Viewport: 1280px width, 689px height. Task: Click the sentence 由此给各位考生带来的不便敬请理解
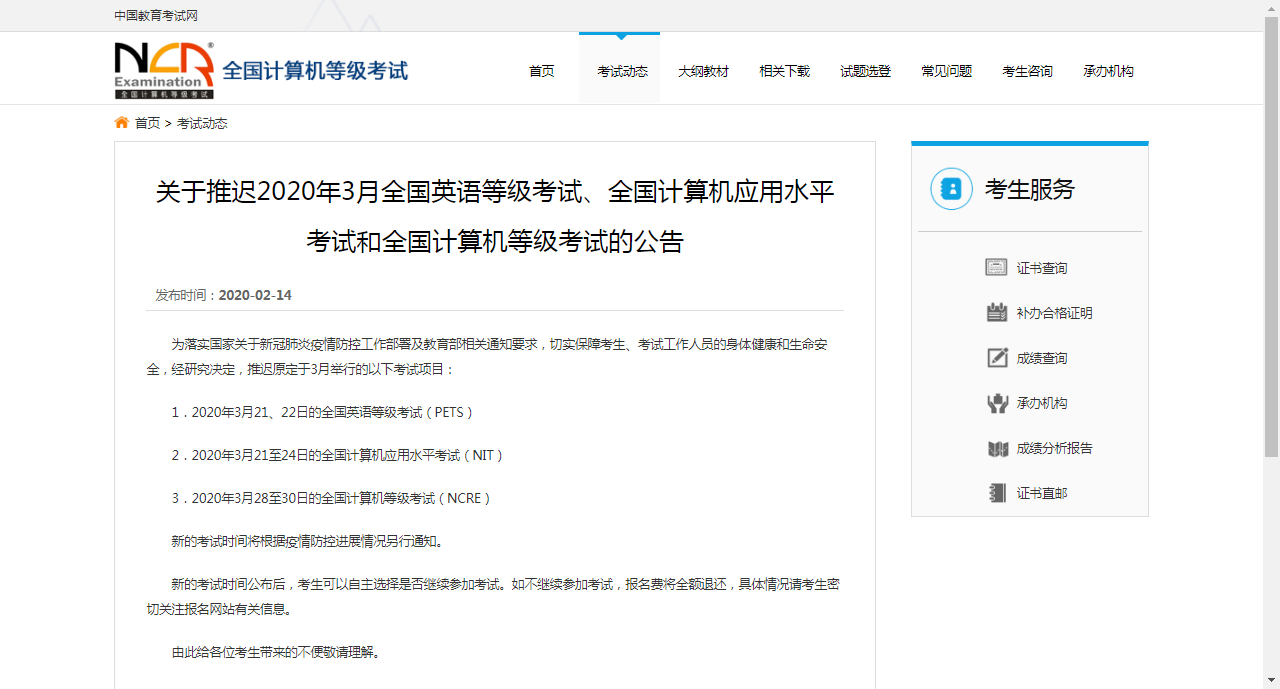coord(275,652)
